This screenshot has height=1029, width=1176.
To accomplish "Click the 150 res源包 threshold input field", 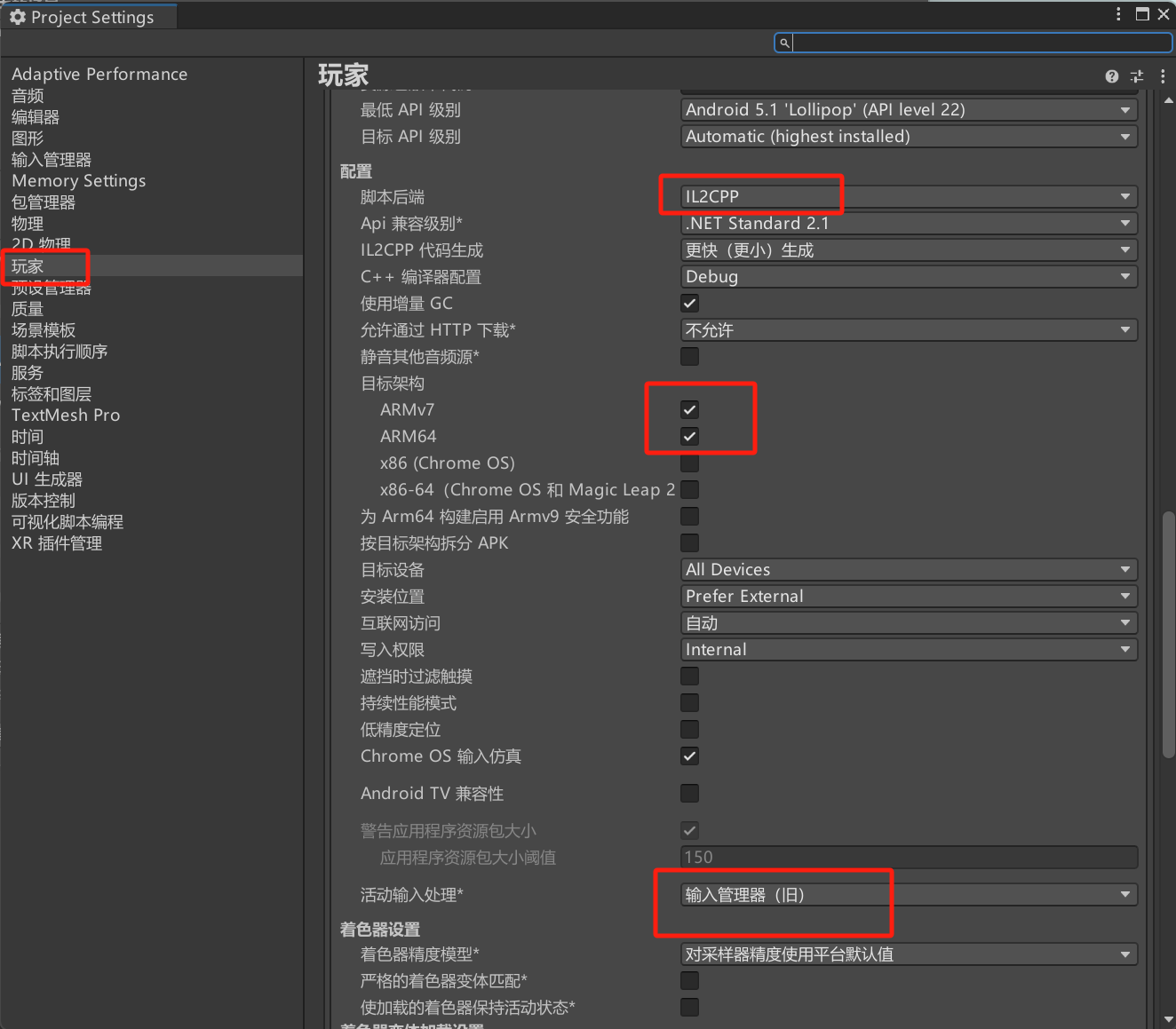I will 906,857.
